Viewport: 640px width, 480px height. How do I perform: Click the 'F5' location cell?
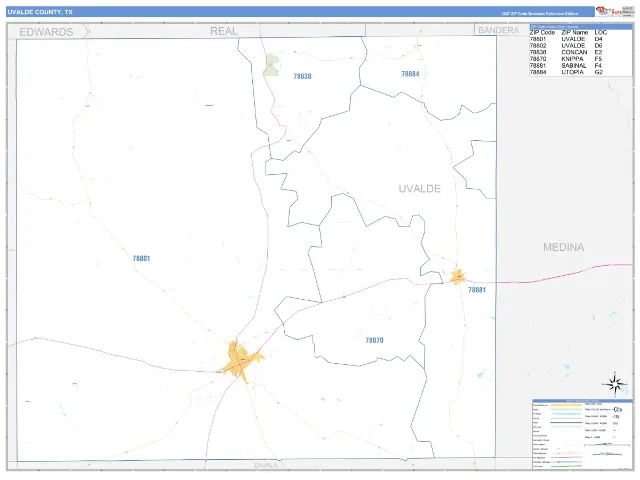click(x=598, y=59)
